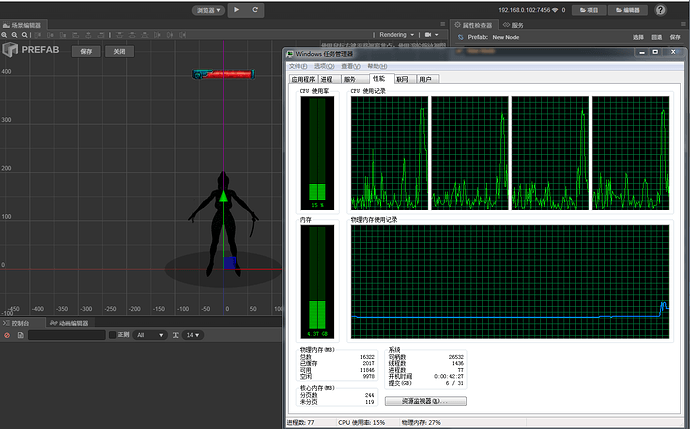Click the console filter text input
The image size is (690, 429).
65,335
